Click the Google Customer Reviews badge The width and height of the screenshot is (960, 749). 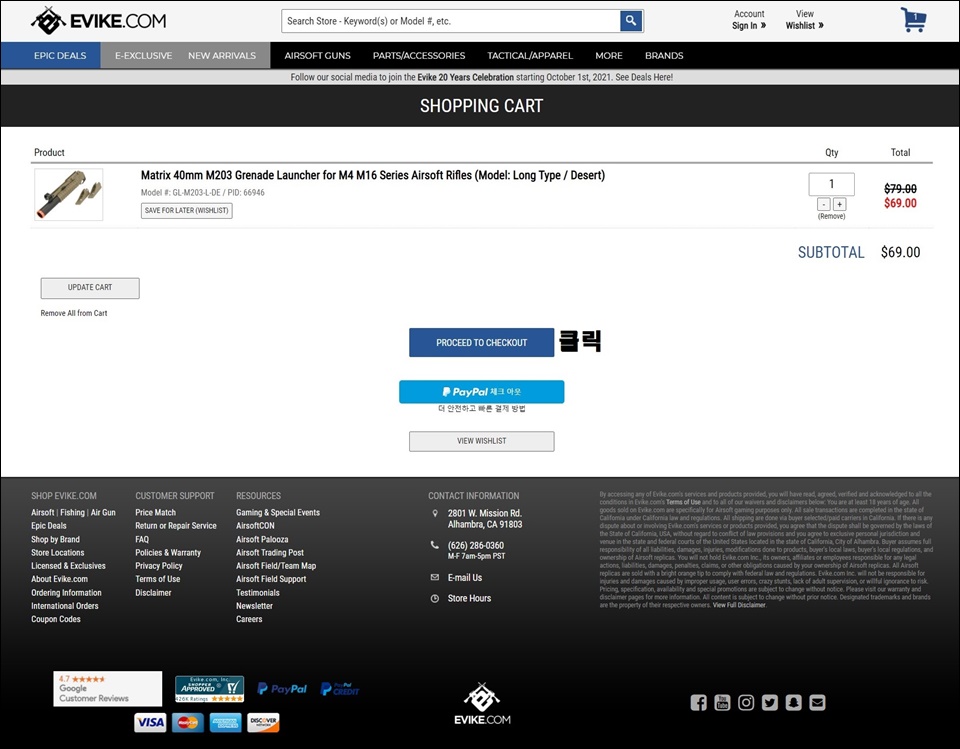108,688
